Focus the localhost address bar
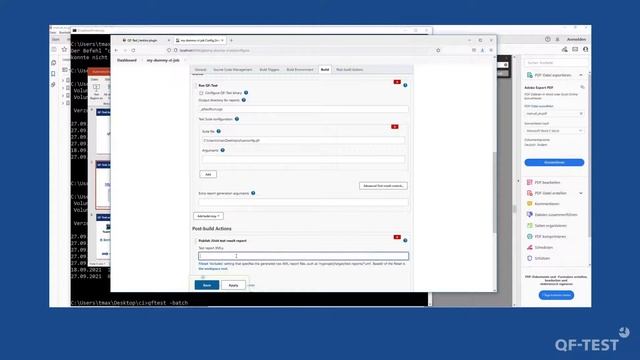The image size is (640, 360). pyautogui.click(x=302, y=50)
